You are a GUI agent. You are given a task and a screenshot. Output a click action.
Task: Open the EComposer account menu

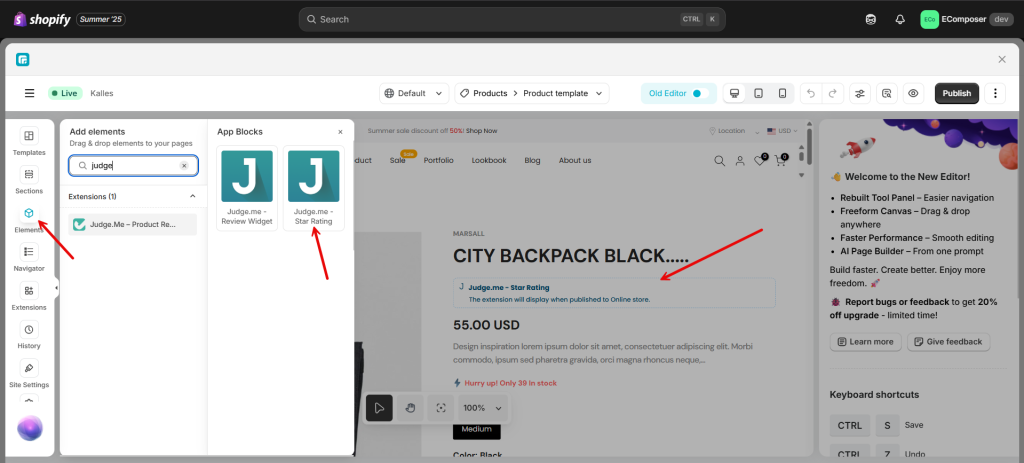coord(967,19)
